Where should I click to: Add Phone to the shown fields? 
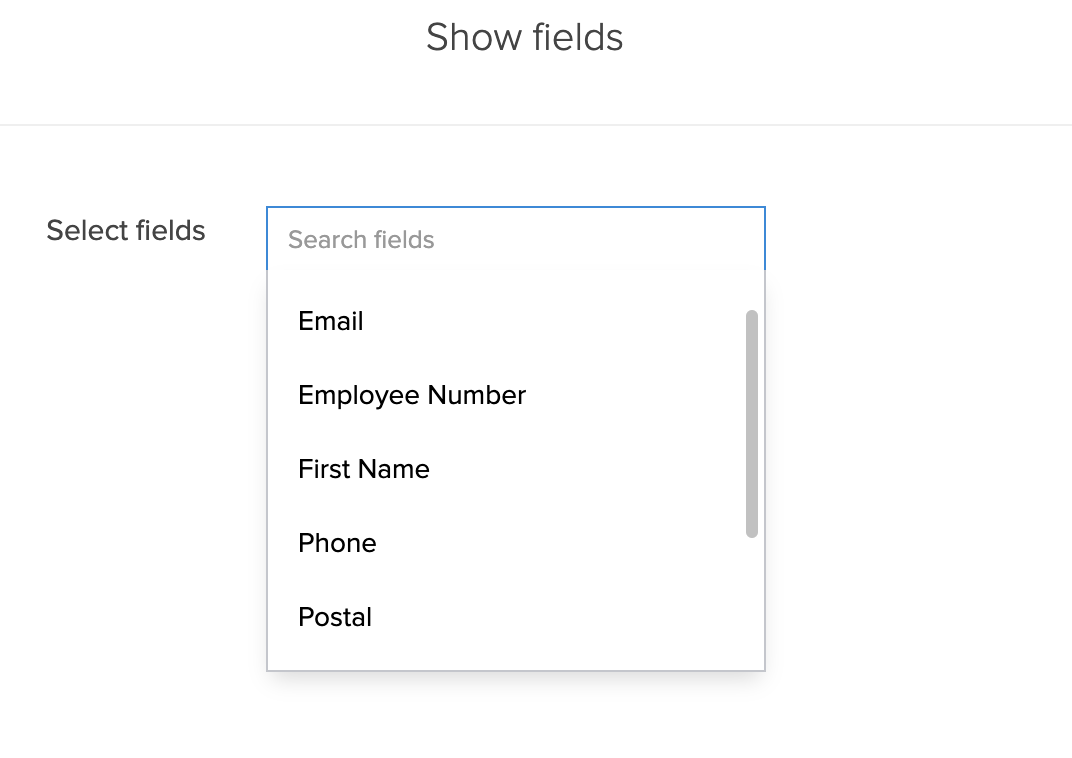pyautogui.click(x=338, y=543)
